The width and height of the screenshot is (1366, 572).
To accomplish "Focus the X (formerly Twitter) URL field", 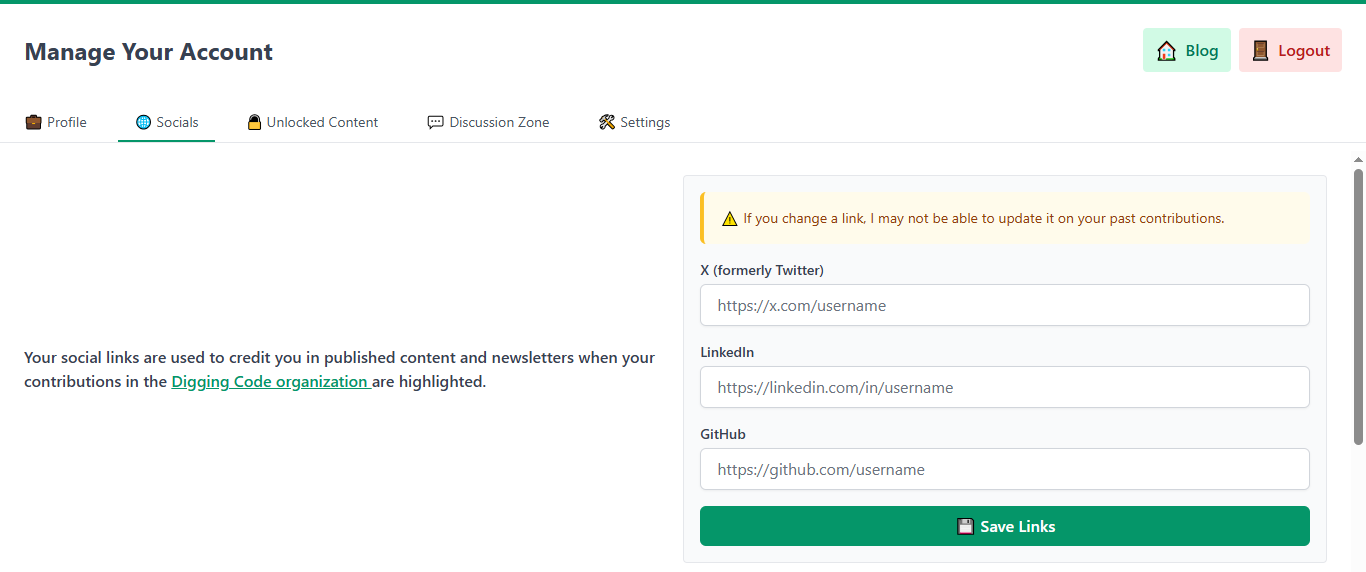I will 1004,305.
